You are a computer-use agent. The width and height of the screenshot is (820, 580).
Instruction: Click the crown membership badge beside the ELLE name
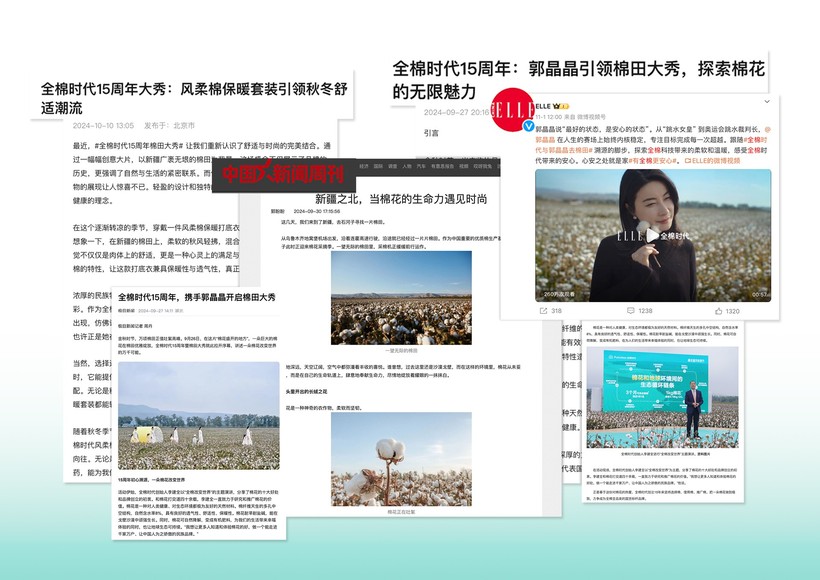[x=561, y=106]
